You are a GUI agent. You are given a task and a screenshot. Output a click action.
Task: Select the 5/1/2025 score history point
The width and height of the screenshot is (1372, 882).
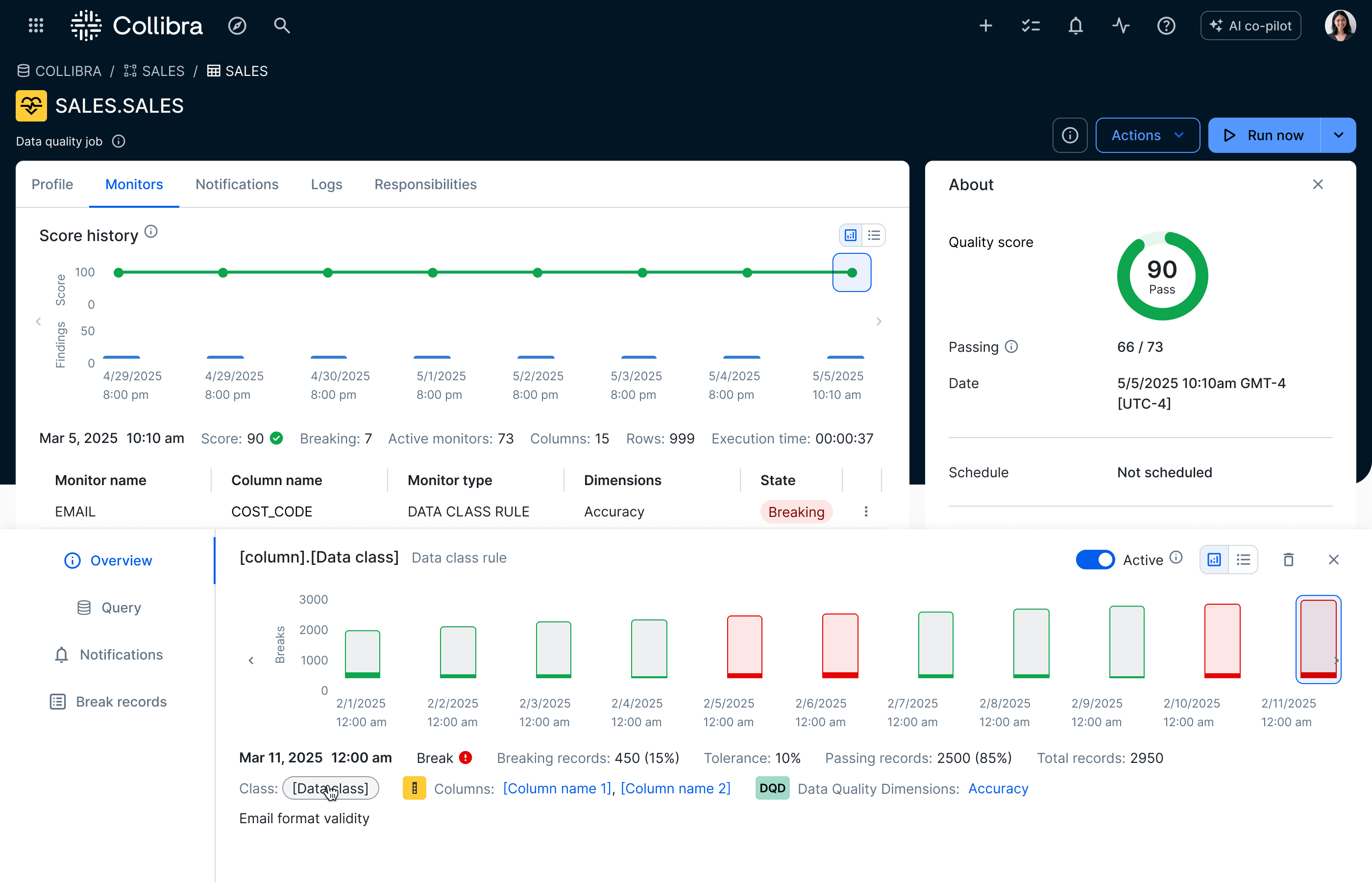coord(432,272)
